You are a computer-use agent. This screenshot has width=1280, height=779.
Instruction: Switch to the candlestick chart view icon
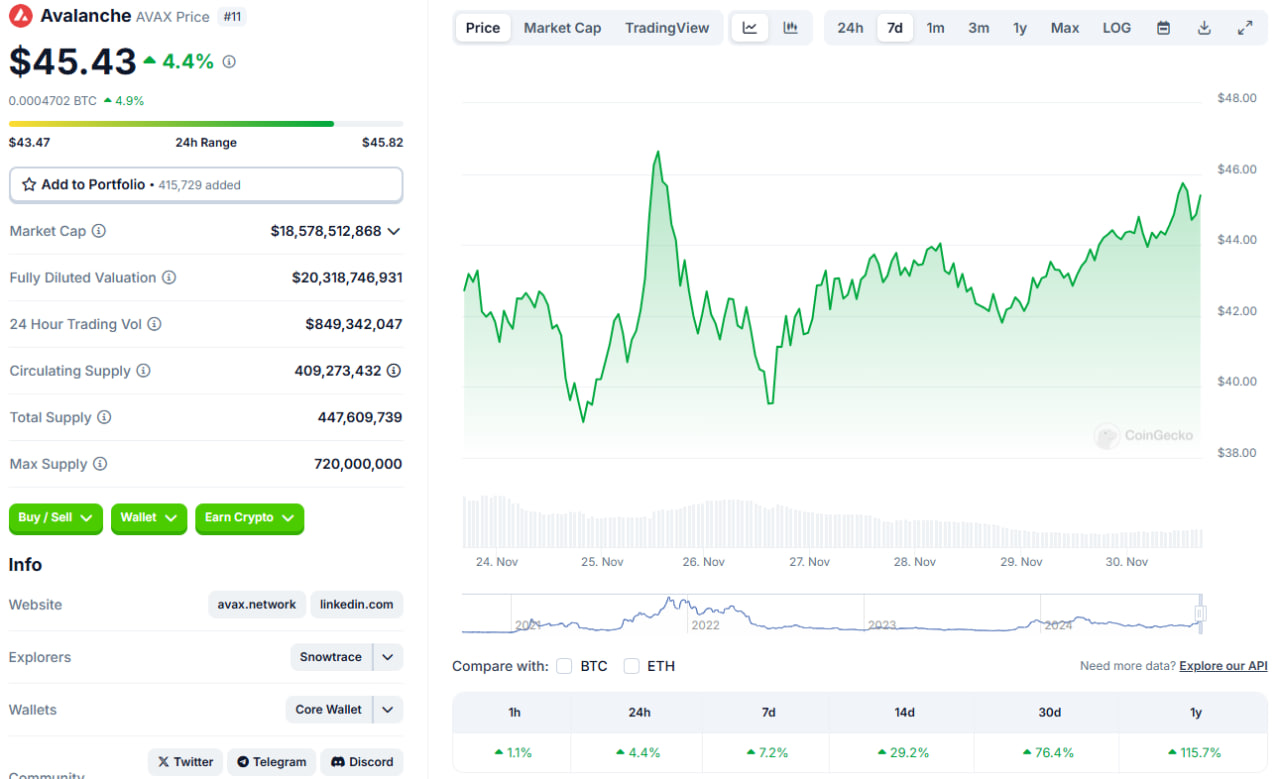(x=790, y=28)
